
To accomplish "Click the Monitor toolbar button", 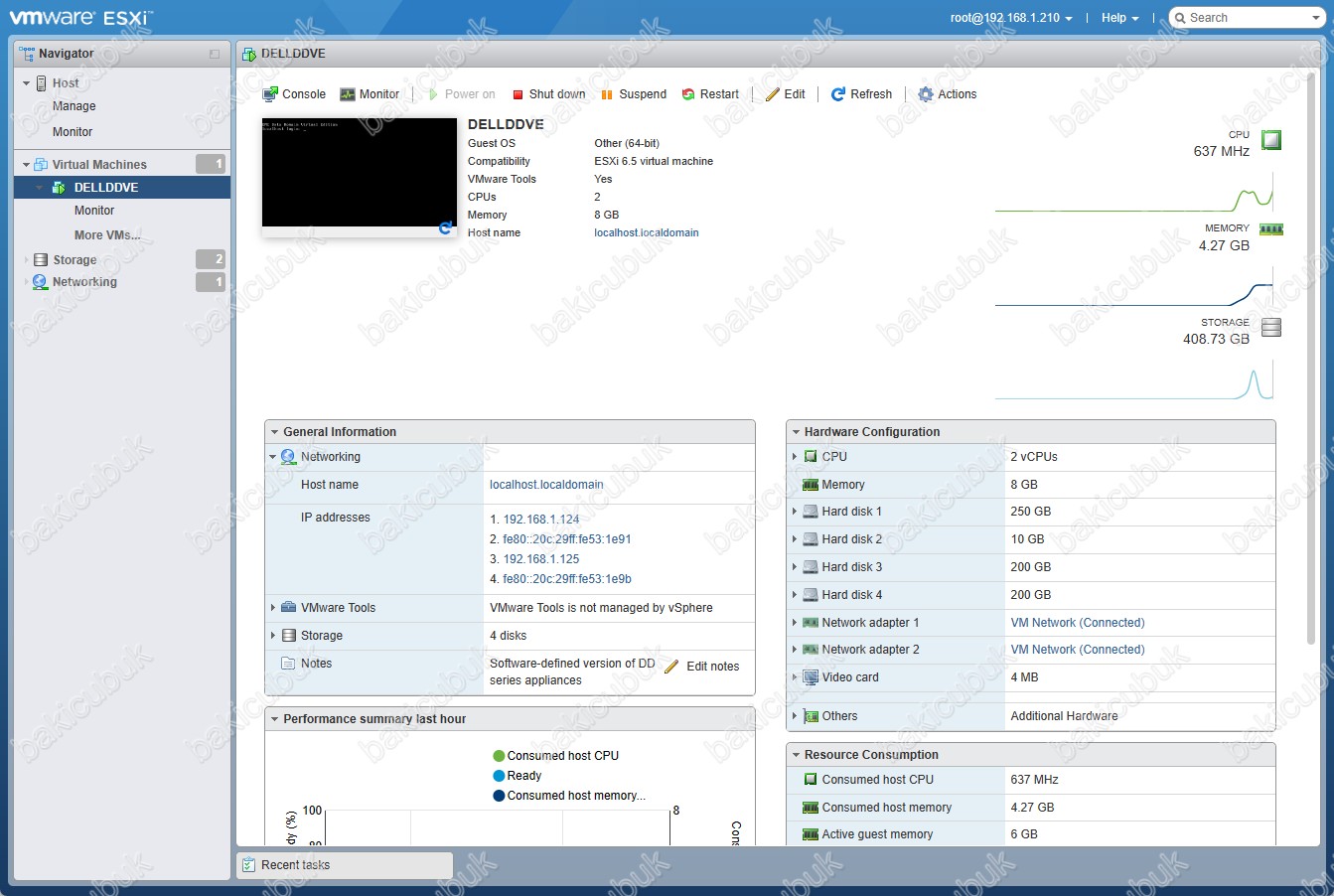I will click(x=370, y=94).
